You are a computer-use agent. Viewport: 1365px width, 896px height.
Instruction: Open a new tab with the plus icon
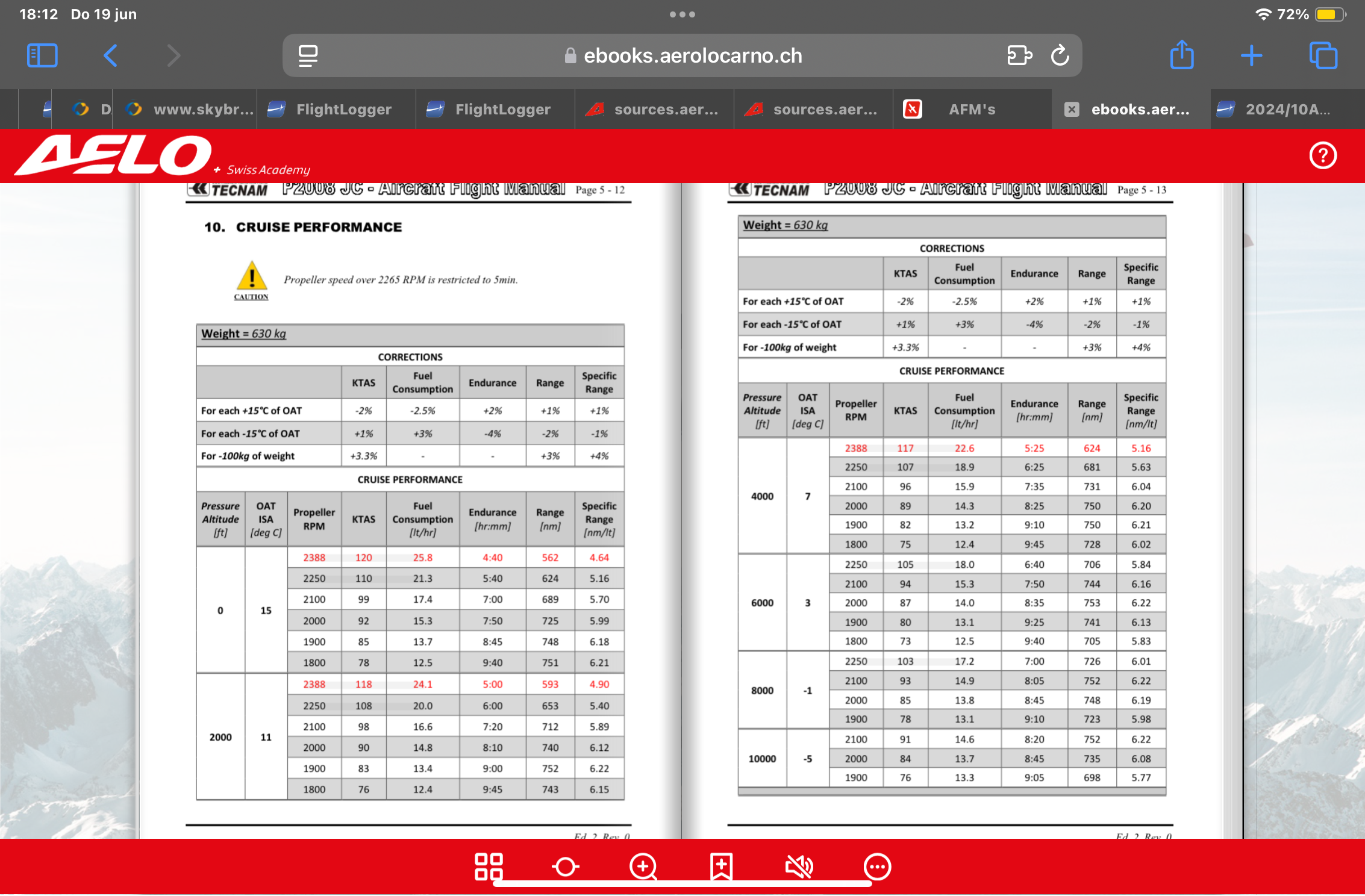1252,55
